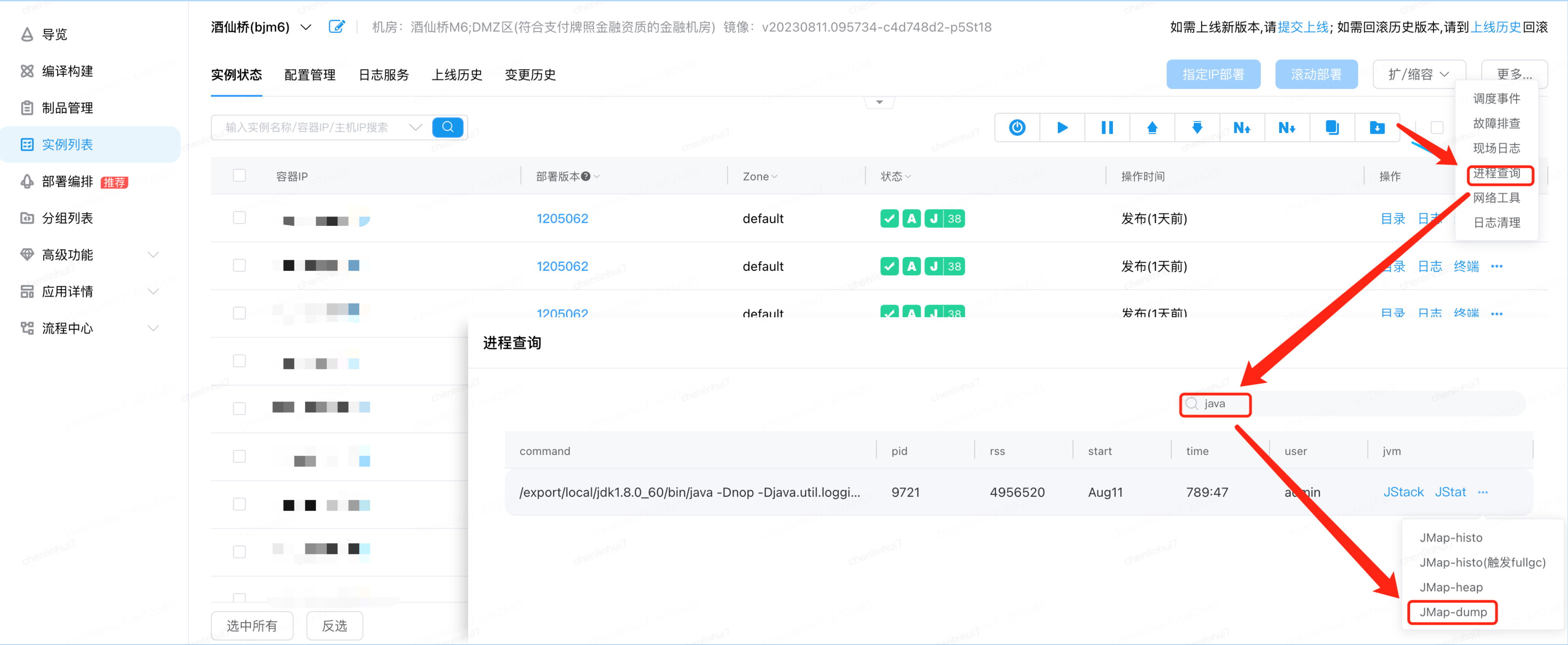This screenshot has width=1568, height=645.
Task: Select JMap-dump from the jvm menu
Action: coord(1453,612)
